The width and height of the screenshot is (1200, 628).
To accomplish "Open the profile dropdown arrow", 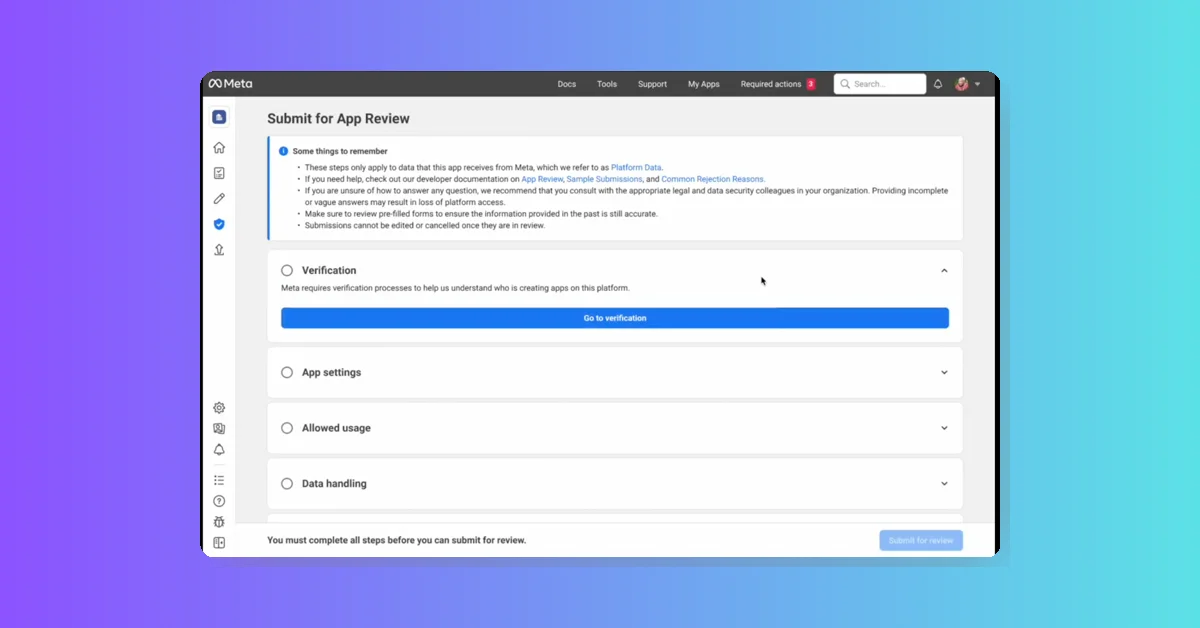I will [x=977, y=84].
